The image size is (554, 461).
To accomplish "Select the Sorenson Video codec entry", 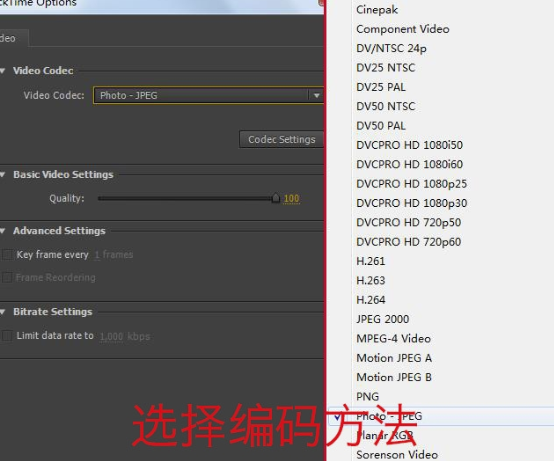I will (x=397, y=455).
